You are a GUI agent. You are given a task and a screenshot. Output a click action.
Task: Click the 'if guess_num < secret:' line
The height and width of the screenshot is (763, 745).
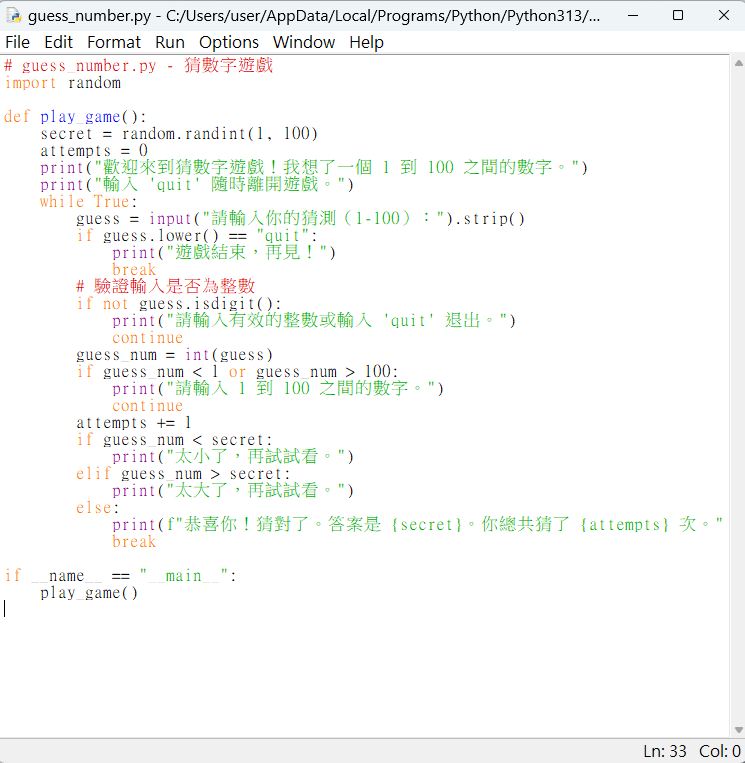coord(174,440)
